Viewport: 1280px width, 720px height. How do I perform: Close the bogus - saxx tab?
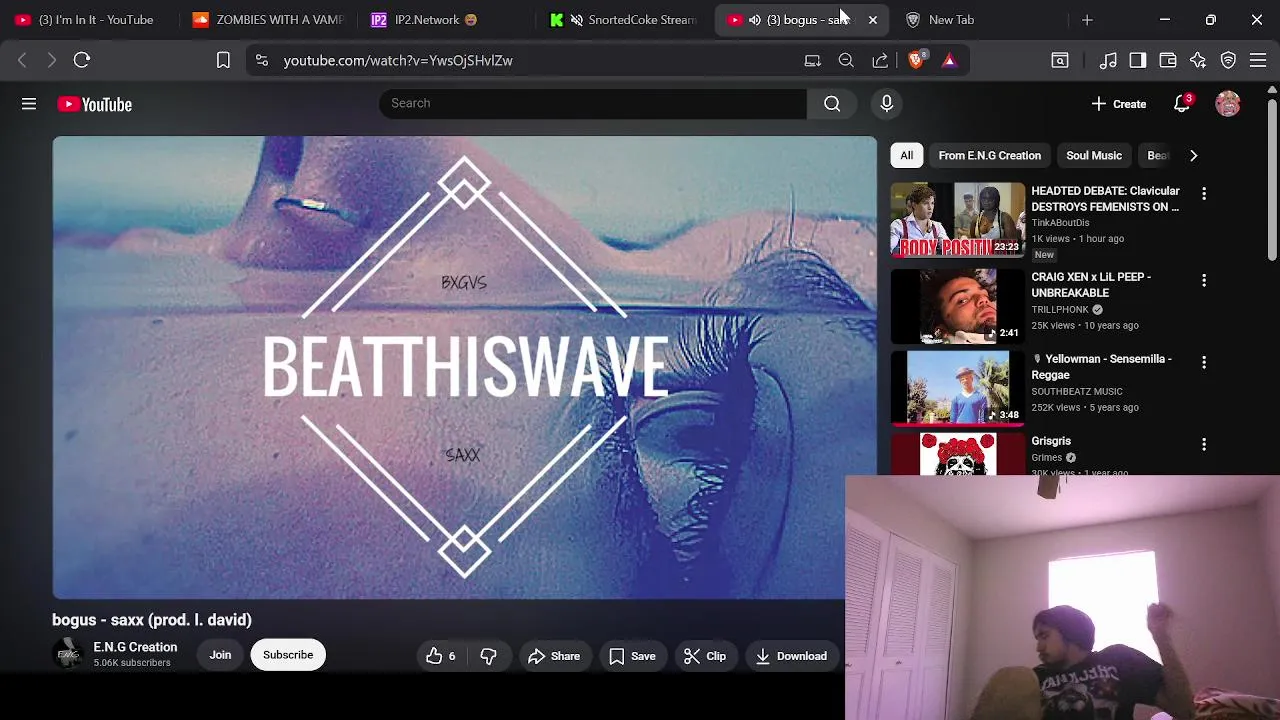pyautogui.click(x=872, y=20)
